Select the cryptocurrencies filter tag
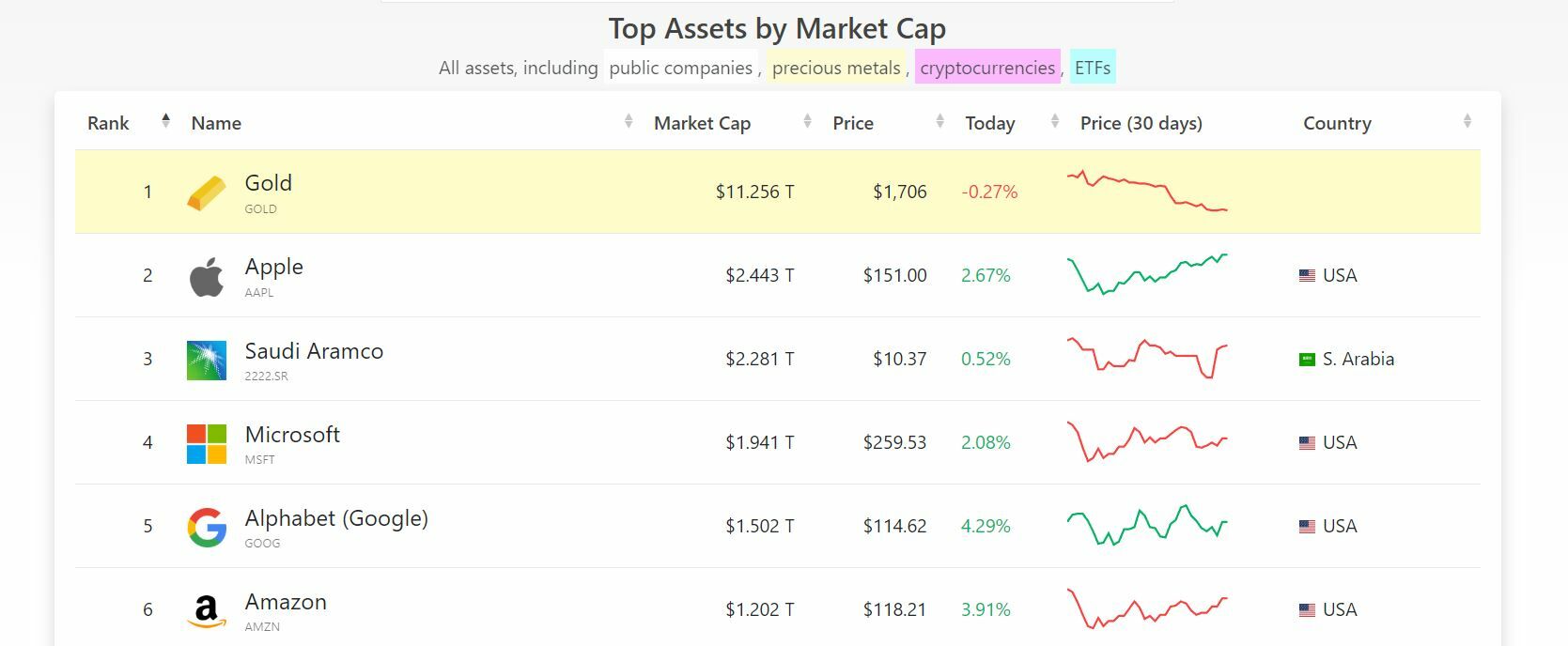The height and width of the screenshot is (646, 1568). [987, 68]
